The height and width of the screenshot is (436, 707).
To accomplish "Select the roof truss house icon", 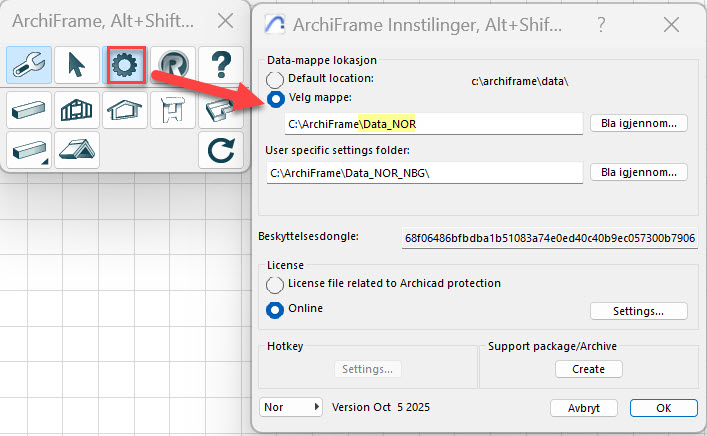I will tap(125, 109).
